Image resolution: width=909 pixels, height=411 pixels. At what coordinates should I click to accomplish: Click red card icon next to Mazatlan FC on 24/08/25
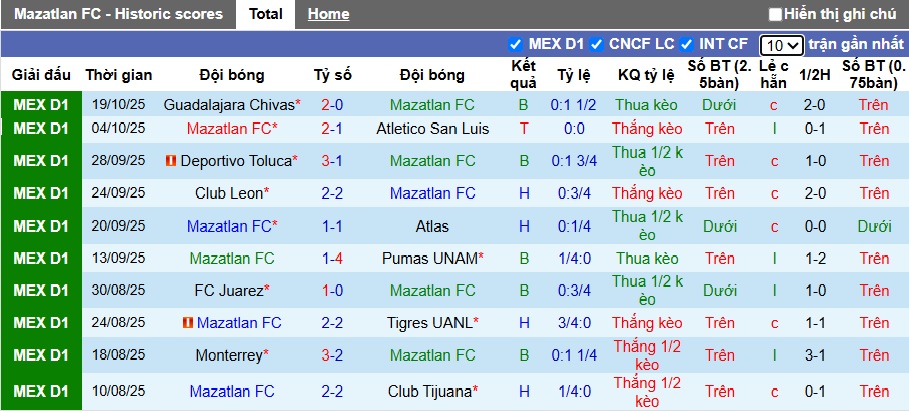point(187,323)
